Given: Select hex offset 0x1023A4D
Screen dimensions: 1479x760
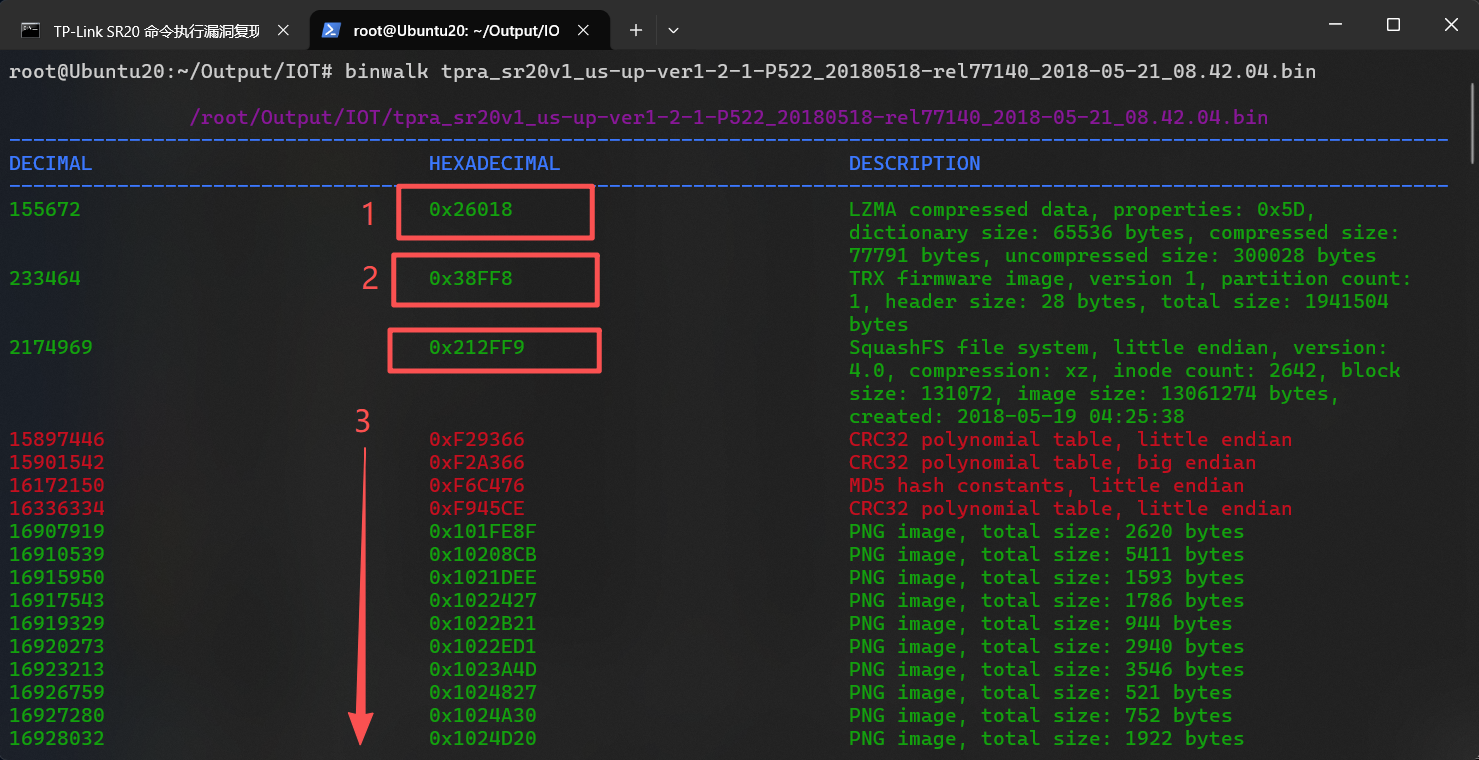Looking at the screenshot, I should tap(483, 669).
